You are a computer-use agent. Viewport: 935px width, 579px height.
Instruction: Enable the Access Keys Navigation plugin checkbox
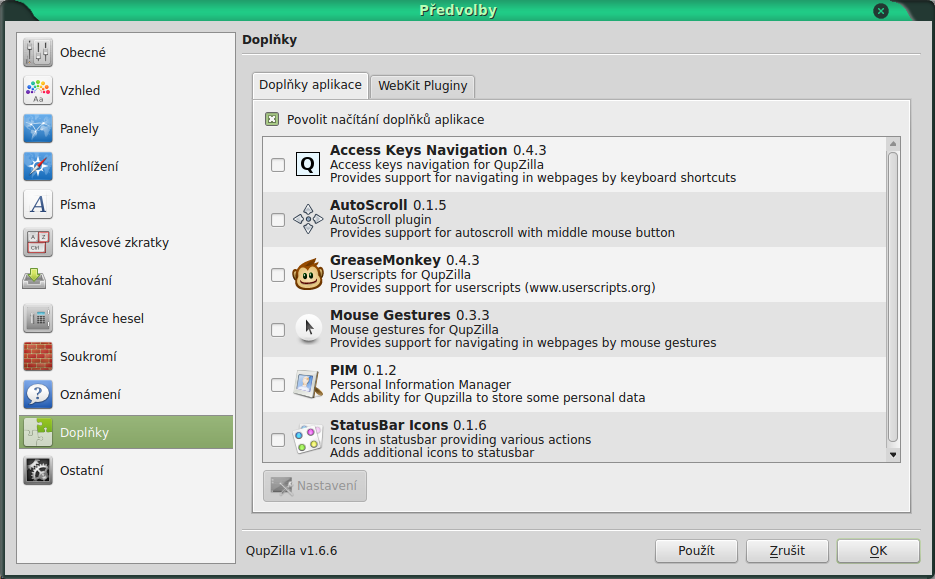pyautogui.click(x=278, y=165)
